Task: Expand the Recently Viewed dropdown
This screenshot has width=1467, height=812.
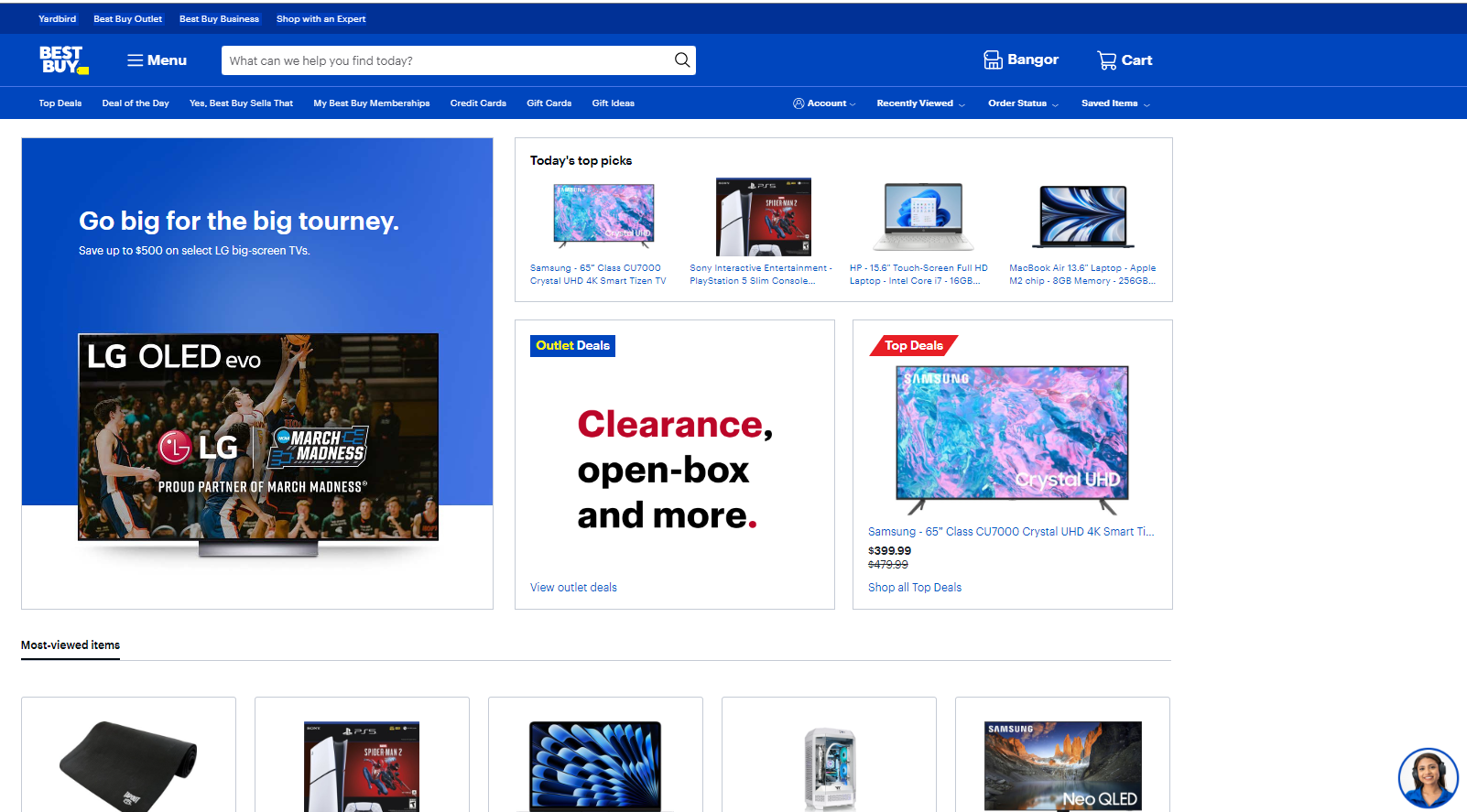Action: point(920,103)
